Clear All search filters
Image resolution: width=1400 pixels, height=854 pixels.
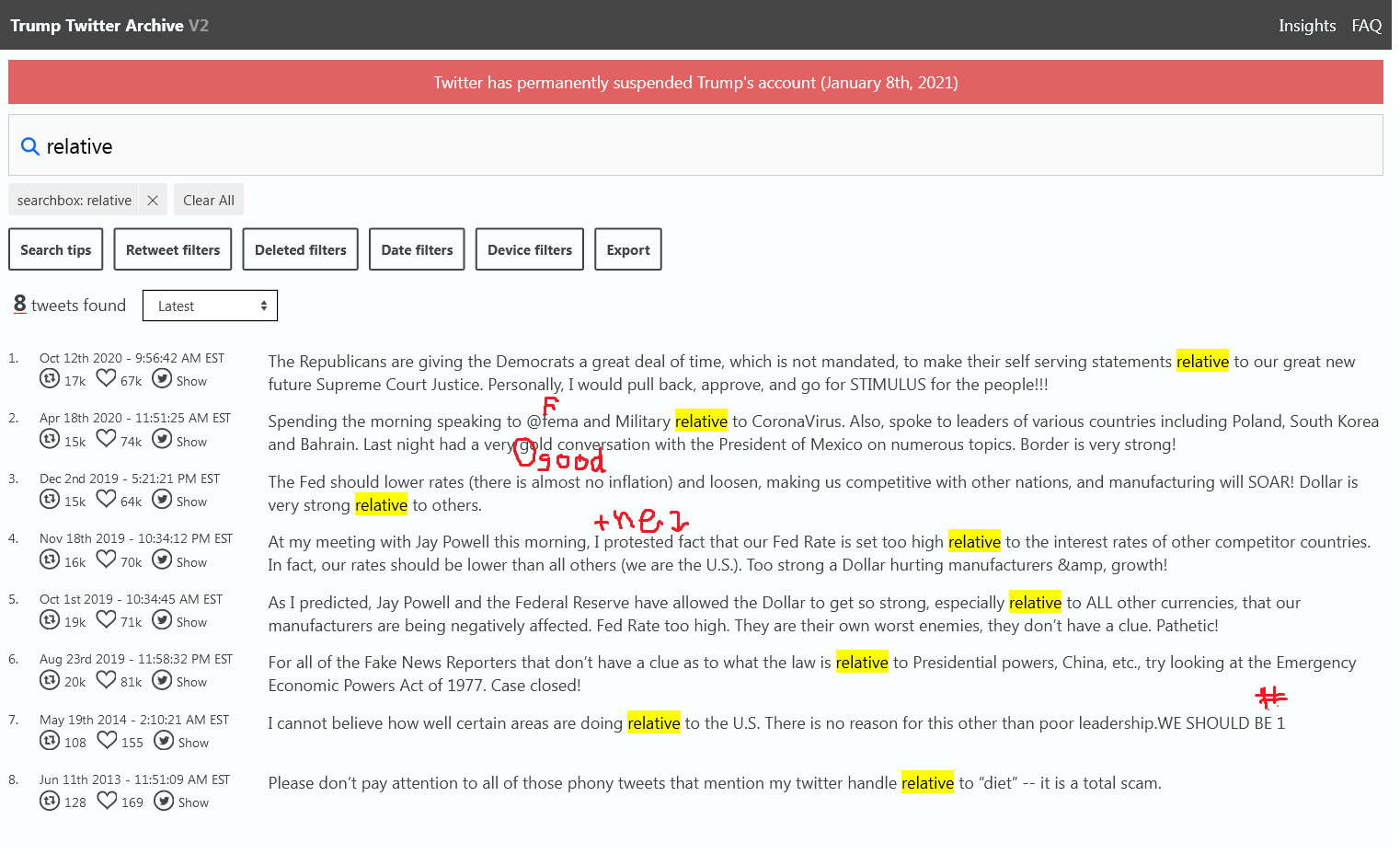209,201
